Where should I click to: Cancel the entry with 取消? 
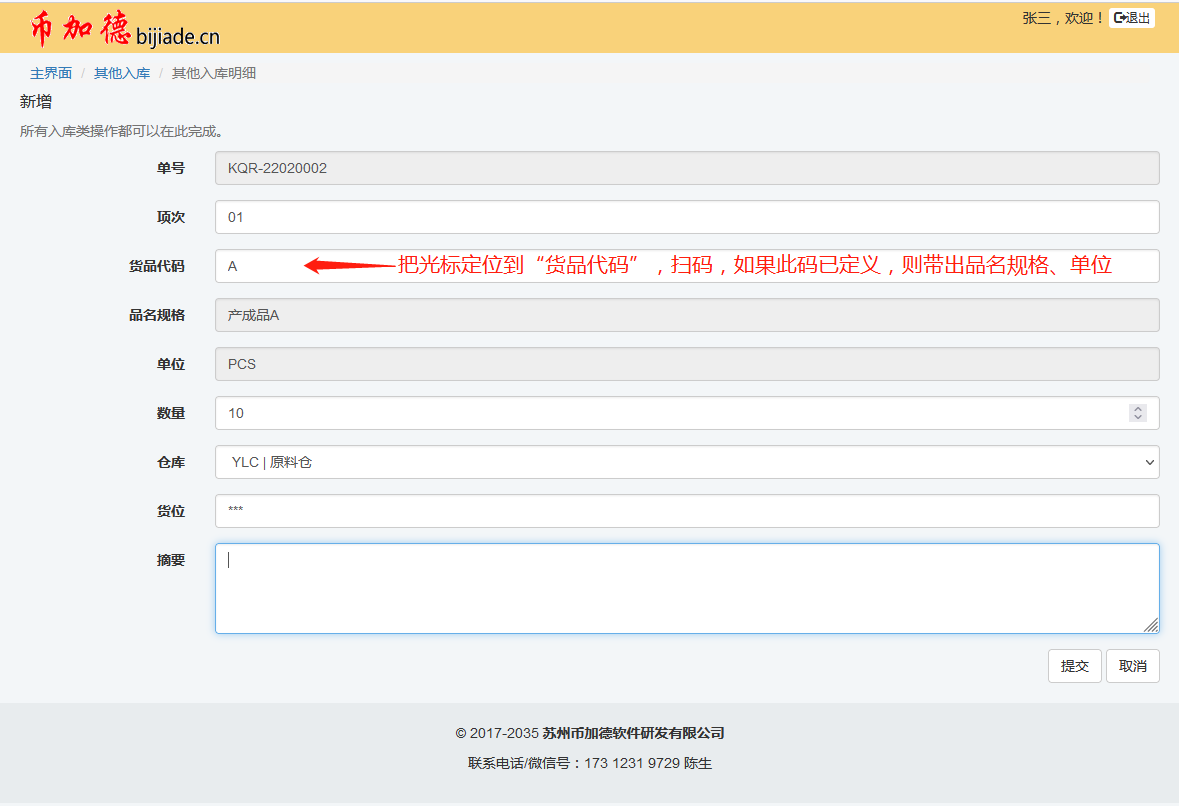(x=1132, y=666)
